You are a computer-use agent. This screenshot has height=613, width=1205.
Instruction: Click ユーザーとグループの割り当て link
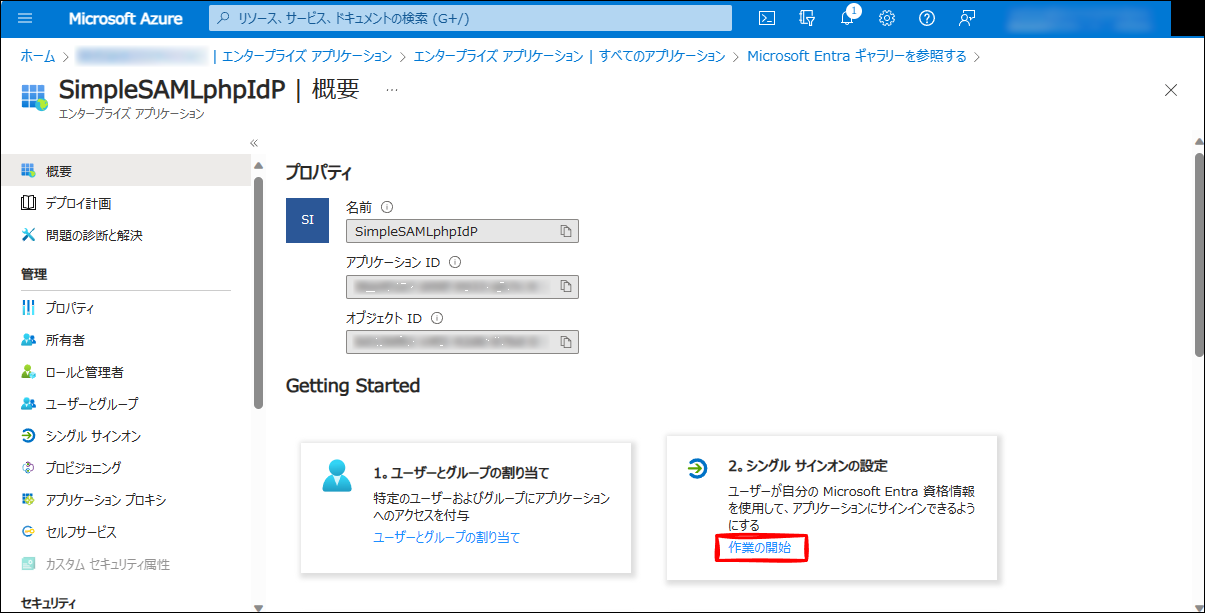[x=446, y=537]
